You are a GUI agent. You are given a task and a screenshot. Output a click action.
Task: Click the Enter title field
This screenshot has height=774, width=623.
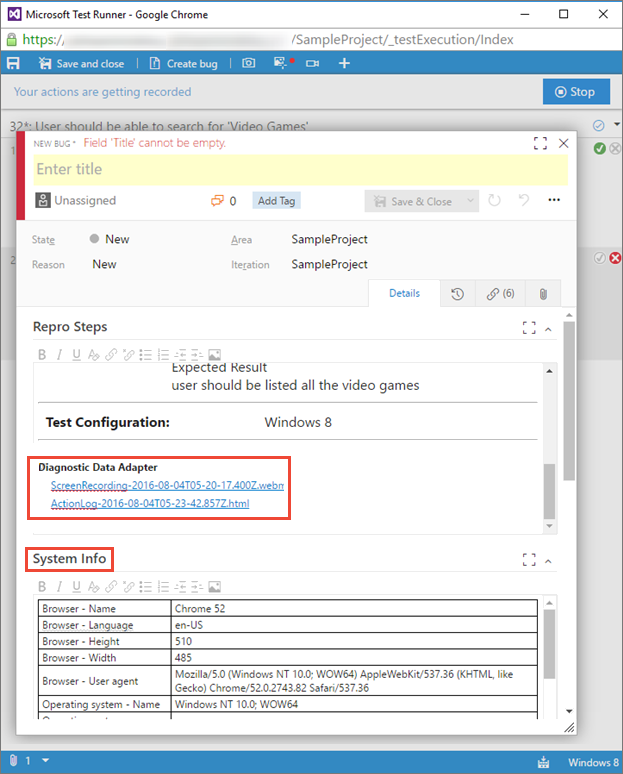[x=301, y=169]
